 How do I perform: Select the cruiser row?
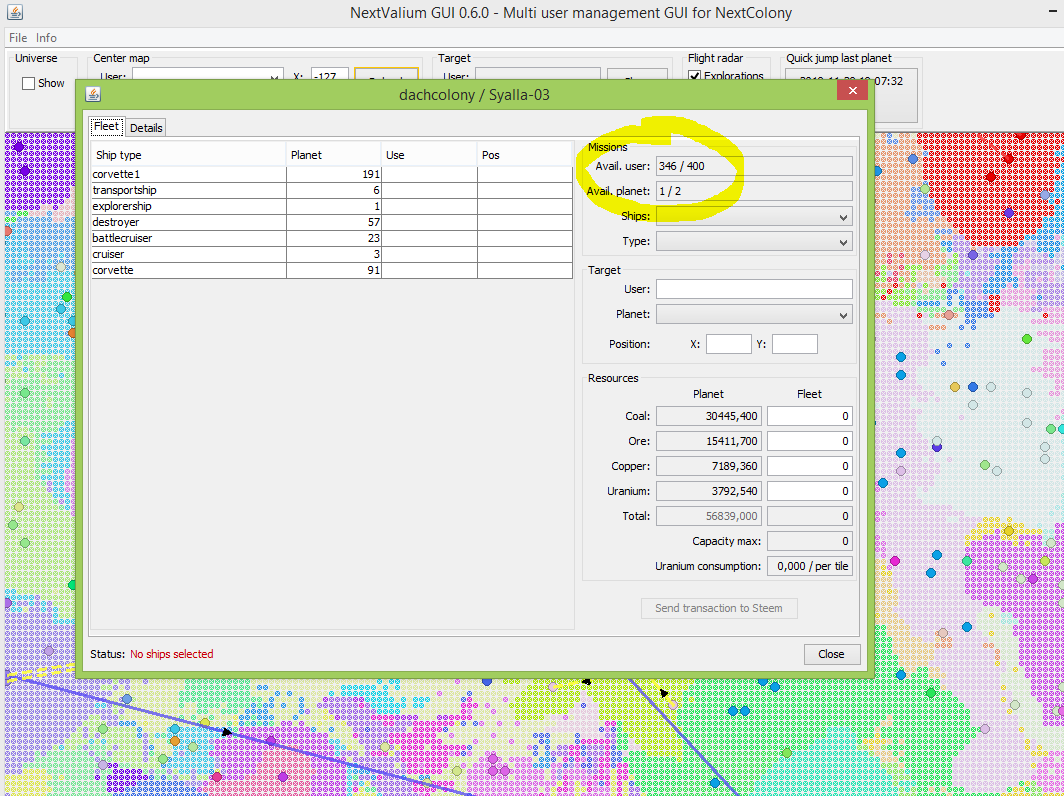point(332,254)
